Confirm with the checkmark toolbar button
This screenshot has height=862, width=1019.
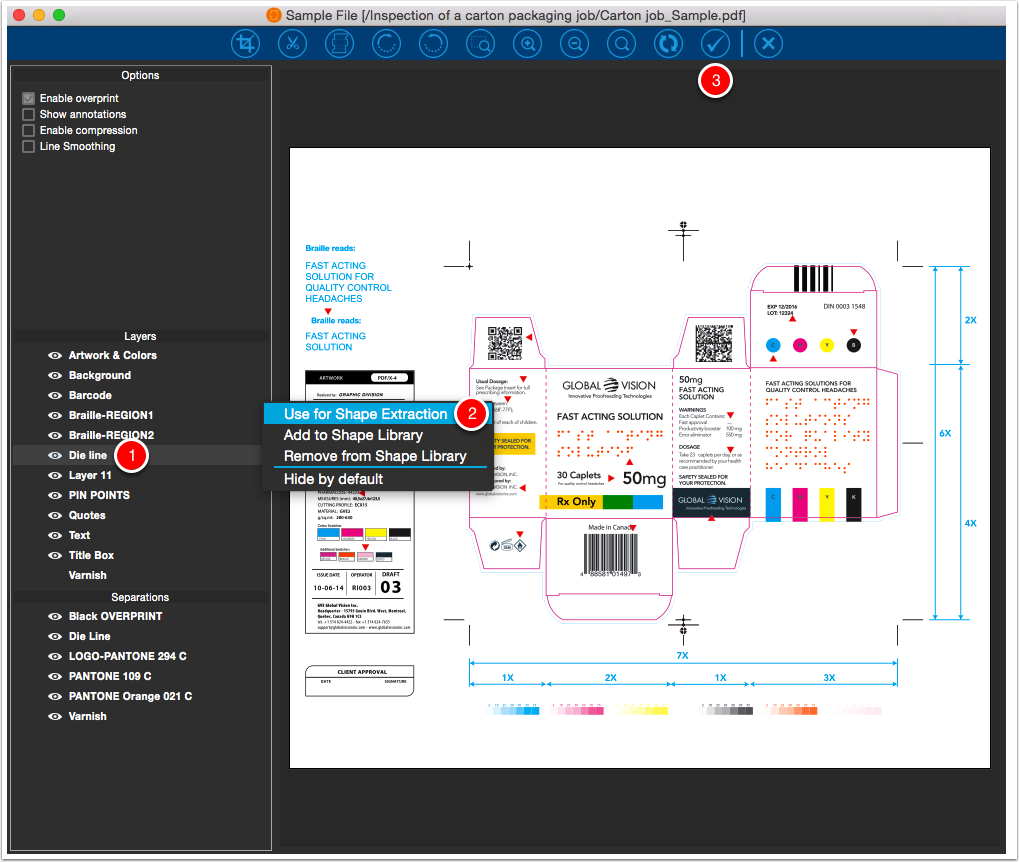tap(715, 44)
